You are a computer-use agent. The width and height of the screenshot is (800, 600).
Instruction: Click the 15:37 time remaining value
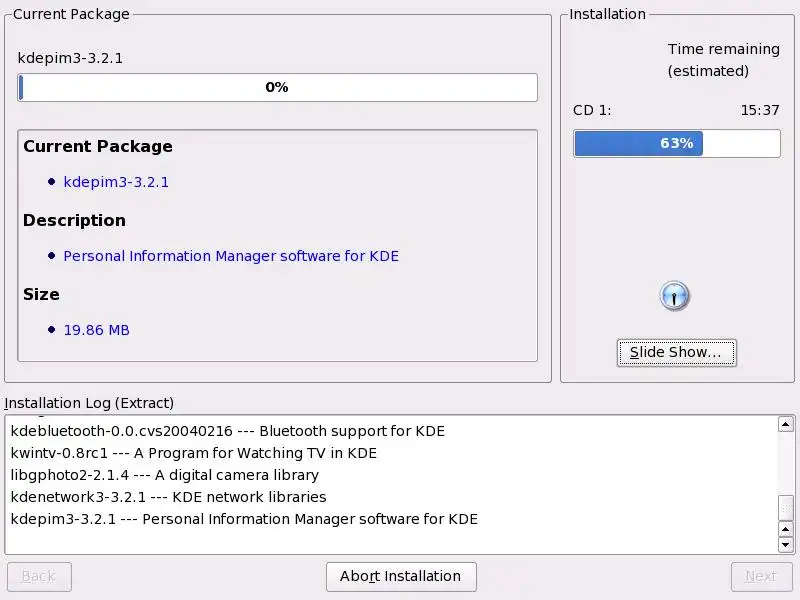click(x=760, y=110)
